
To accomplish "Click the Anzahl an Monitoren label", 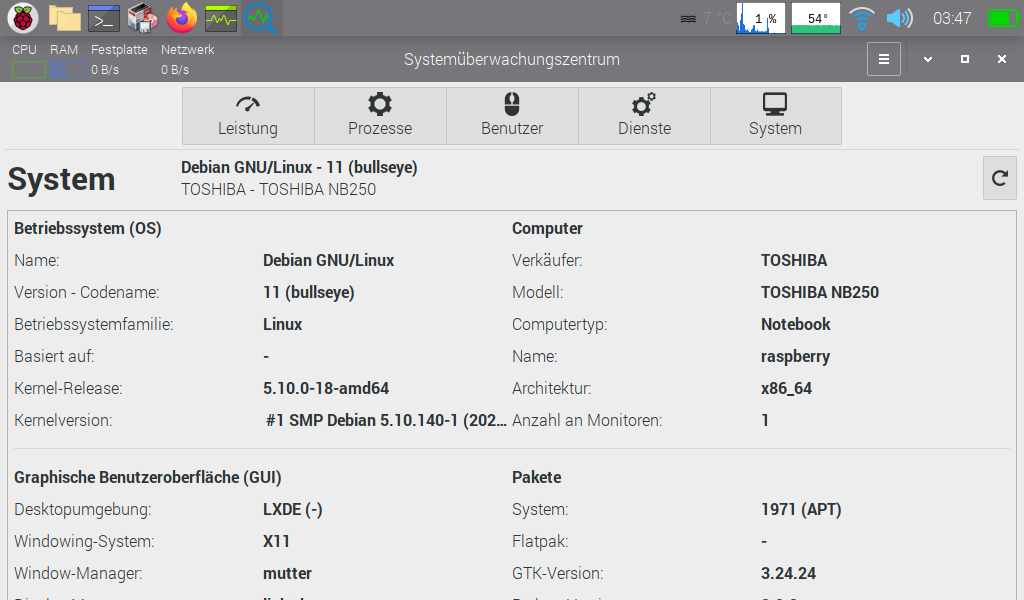I will pos(587,420).
